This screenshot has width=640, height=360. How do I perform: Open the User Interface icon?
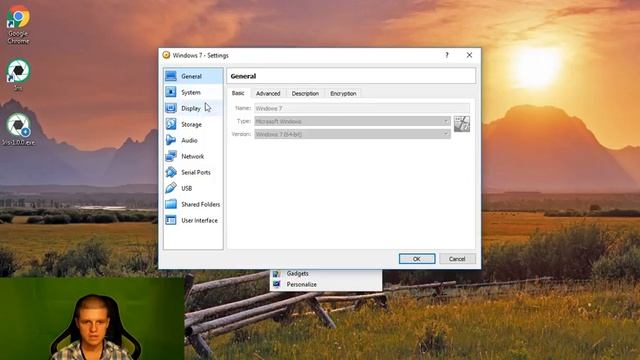[x=171, y=220]
